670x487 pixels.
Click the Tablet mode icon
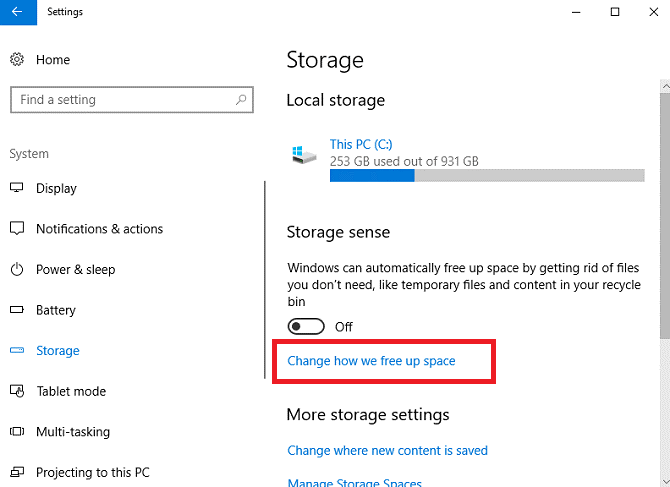(17, 391)
